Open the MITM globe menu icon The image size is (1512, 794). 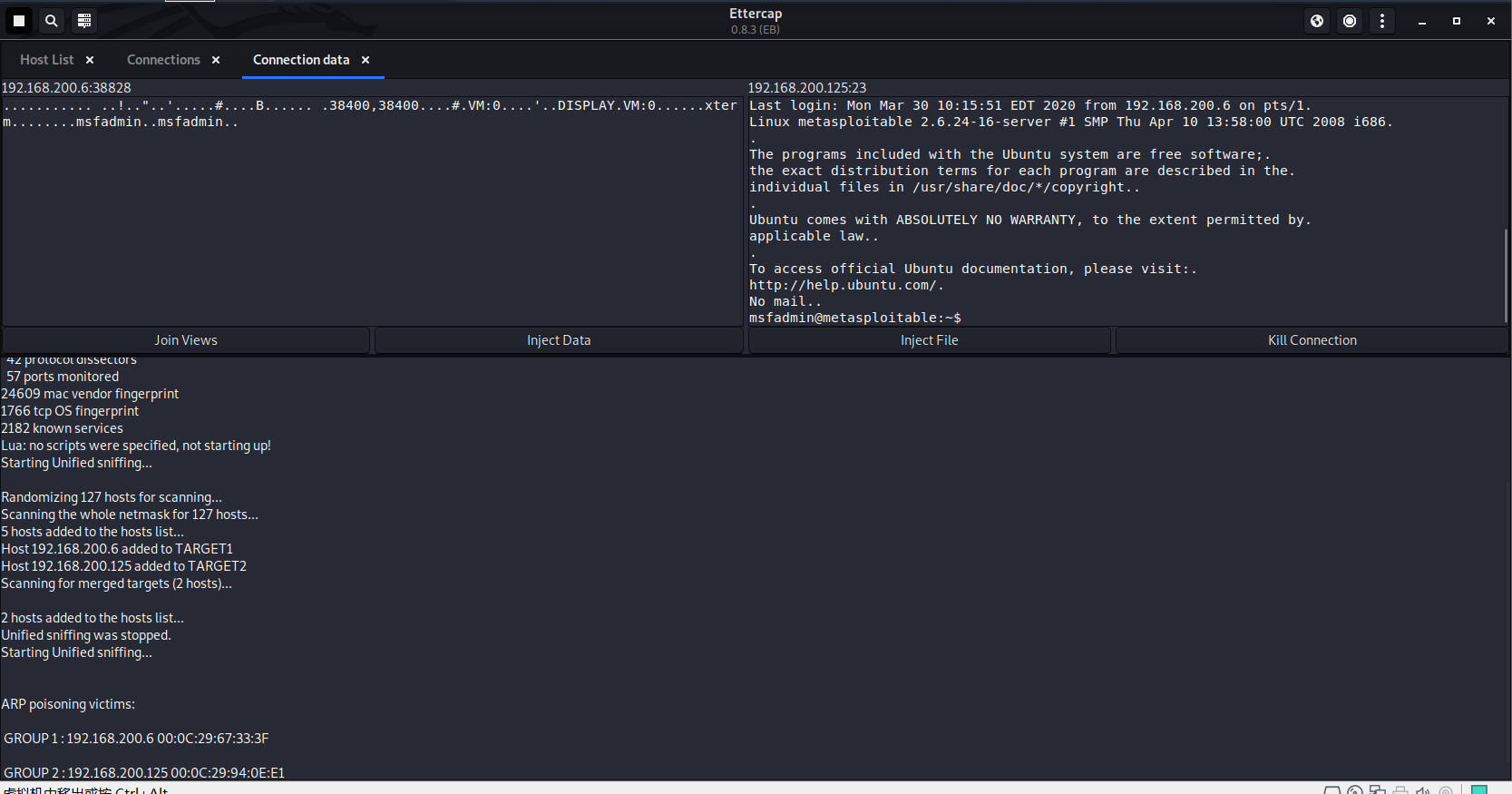(x=1317, y=21)
